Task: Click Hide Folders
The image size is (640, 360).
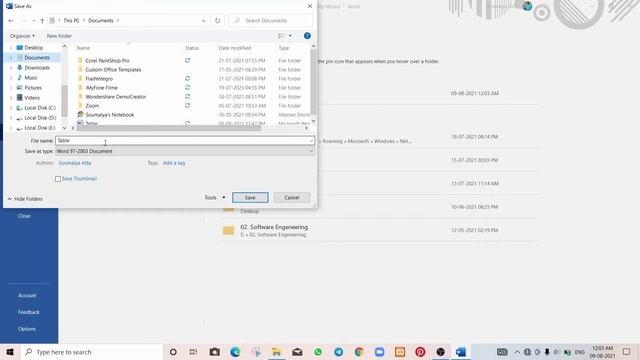Action: tap(25, 199)
